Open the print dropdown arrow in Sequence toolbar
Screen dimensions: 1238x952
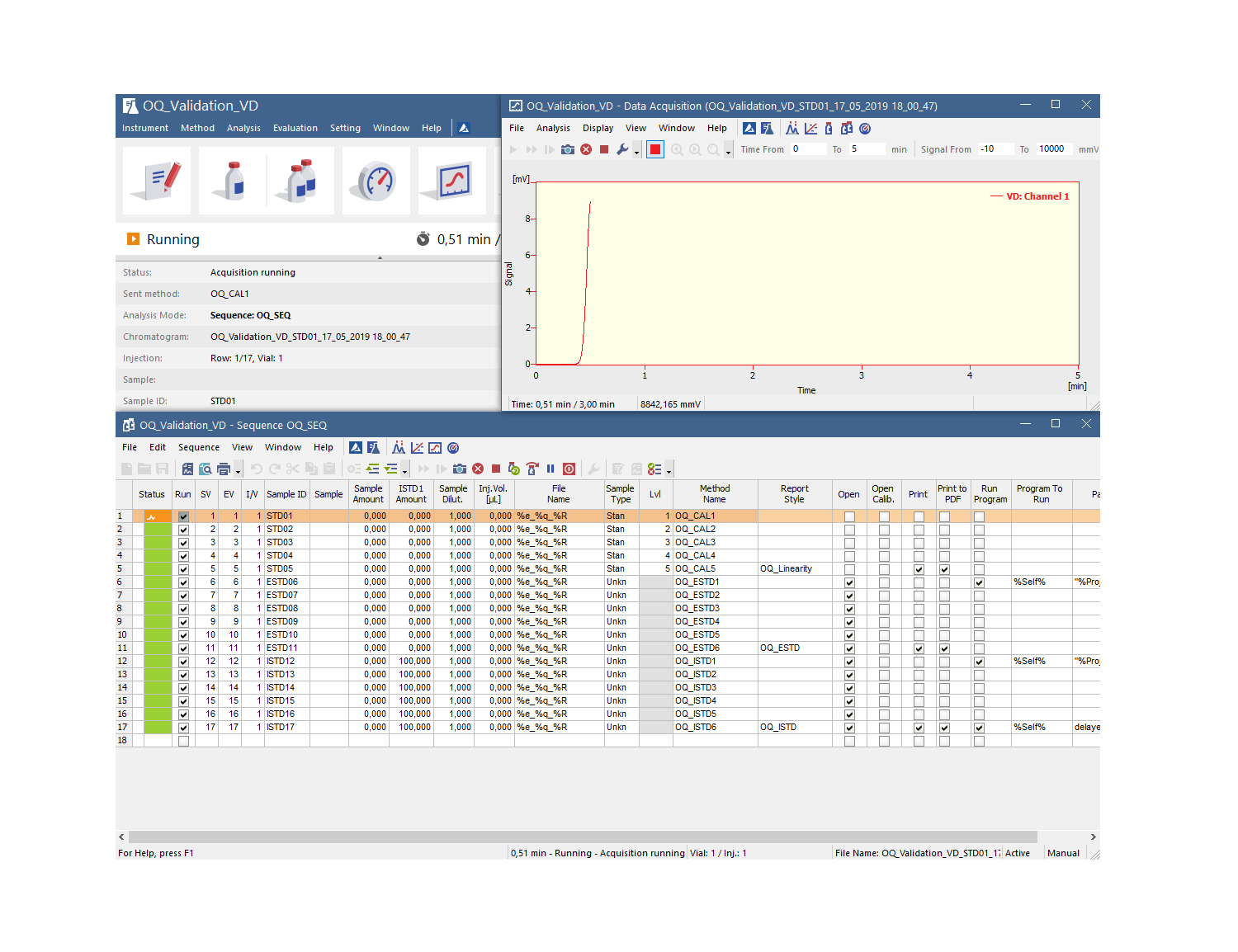238,471
